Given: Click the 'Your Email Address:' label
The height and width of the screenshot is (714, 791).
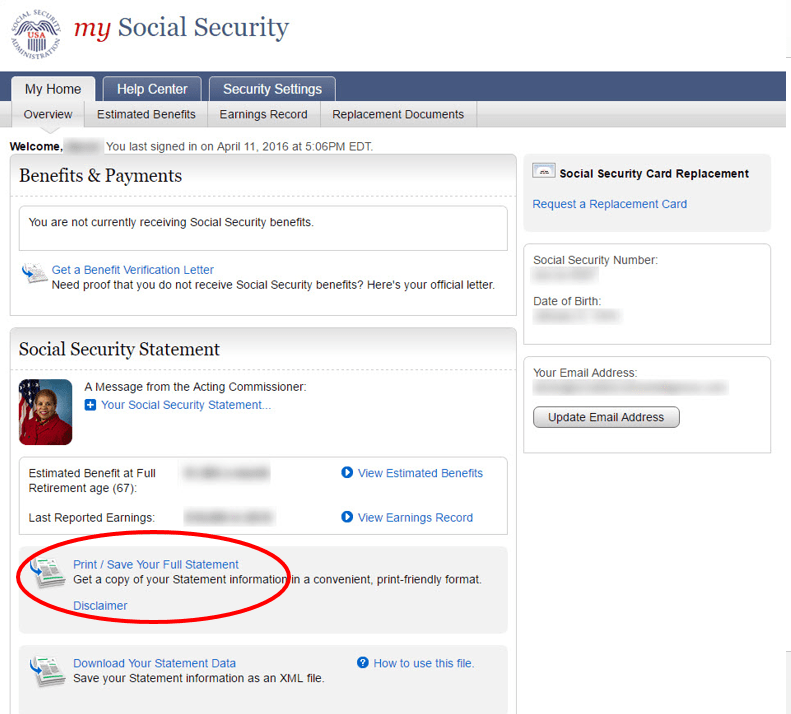Looking at the screenshot, I should tap(585, 373).
